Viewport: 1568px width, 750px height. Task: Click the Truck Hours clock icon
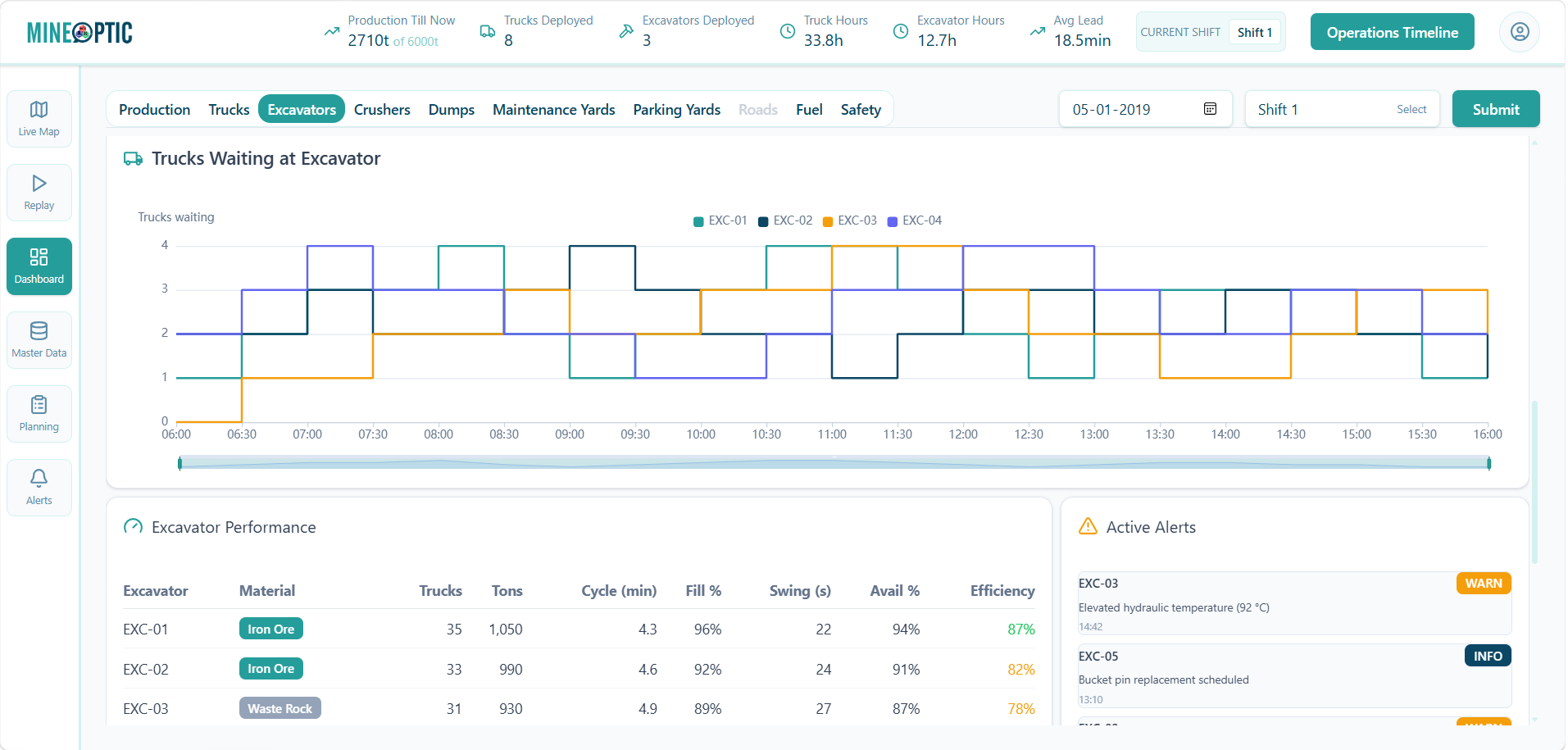click(788, 32)
